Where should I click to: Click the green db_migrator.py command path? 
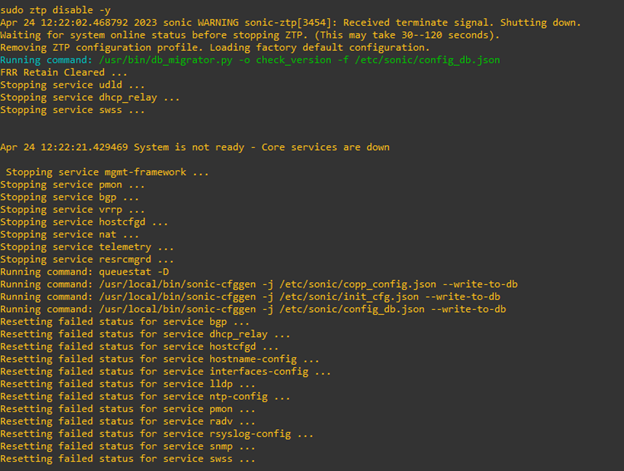click(299, 60)
